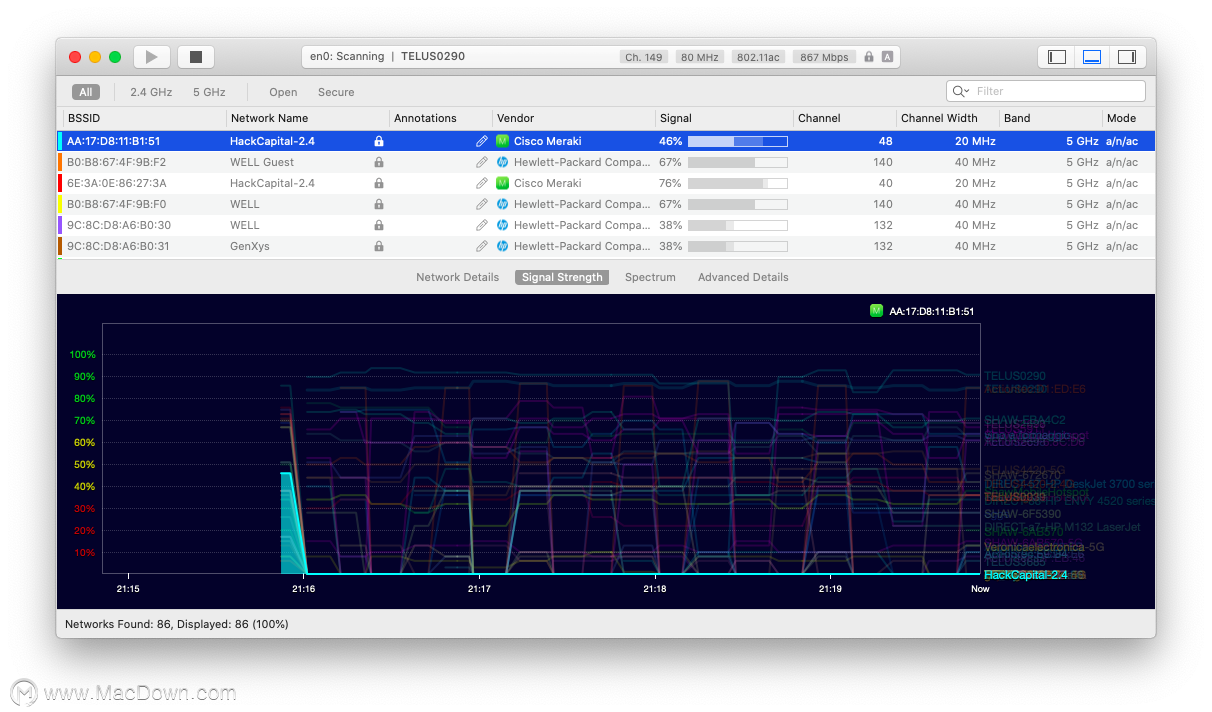The width and height of the screenshot is (1212, 712).
Task: Click the red color swatch for 6E:3A:0E:86:27:3A
Action: click(60, 183)
